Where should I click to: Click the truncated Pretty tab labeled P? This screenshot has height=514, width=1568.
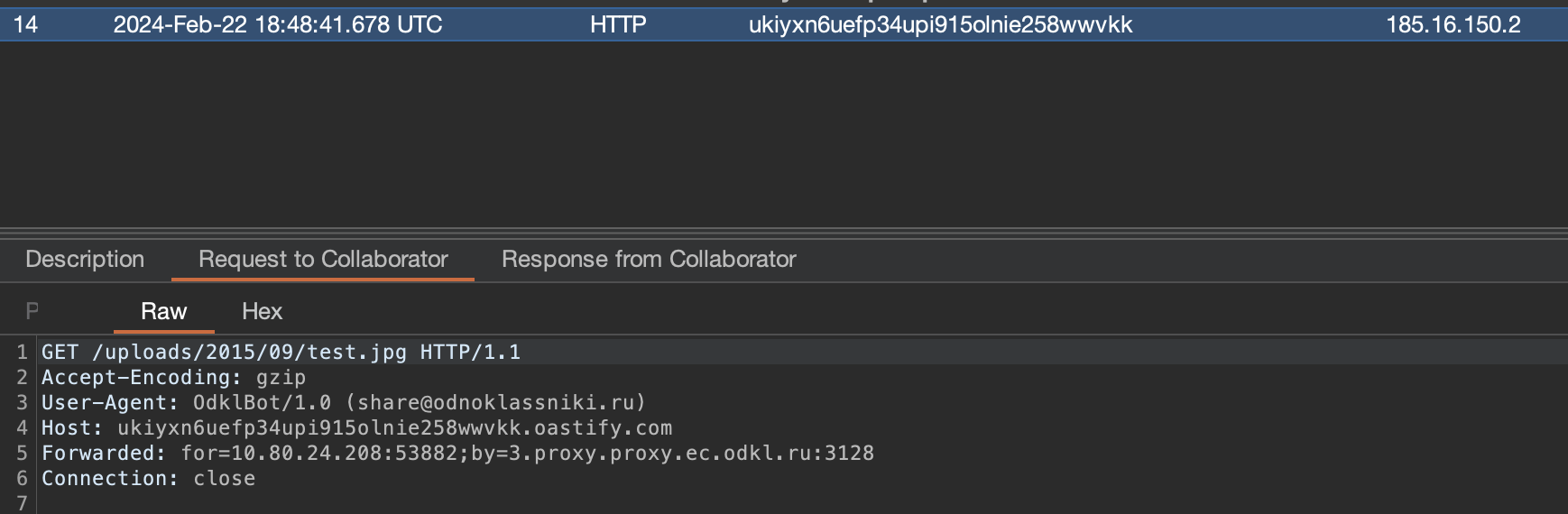coord(32,312)
